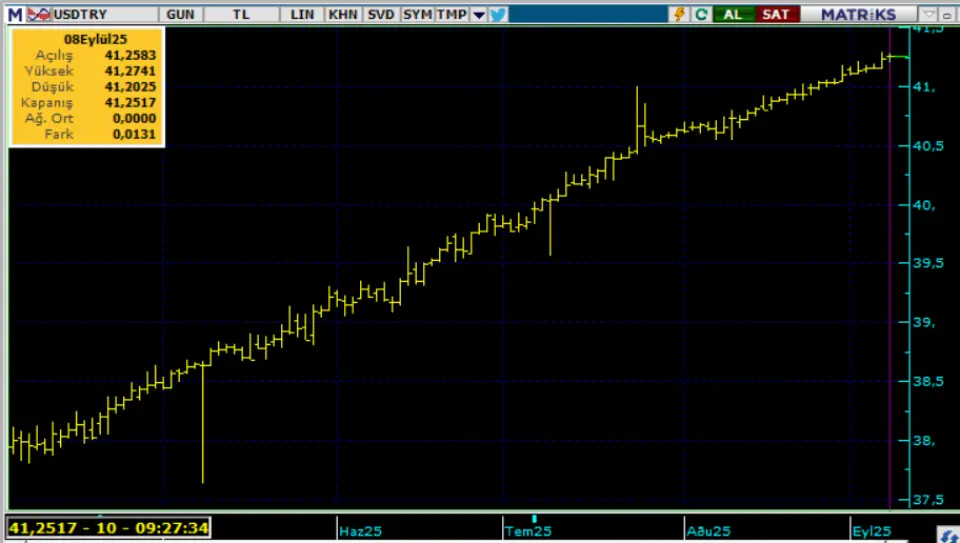Expand the dropdown arrow after TMP
This screenshot has height=543, width=960.
click(478, 14)
